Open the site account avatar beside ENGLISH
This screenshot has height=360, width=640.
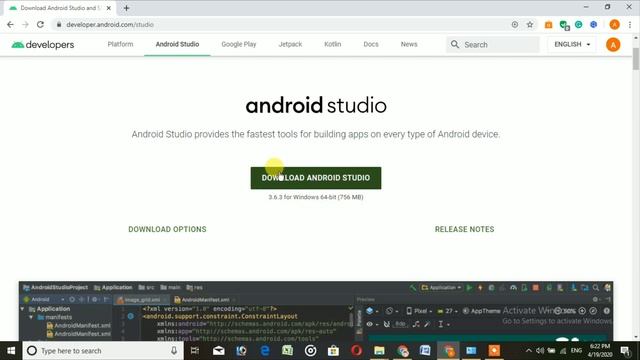point(613,44)
